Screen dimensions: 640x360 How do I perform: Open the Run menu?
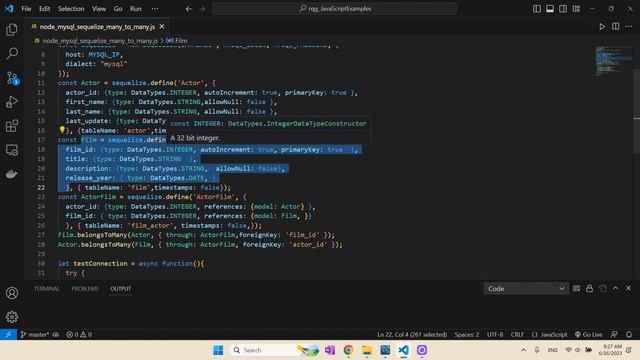(x=136, y=9)
